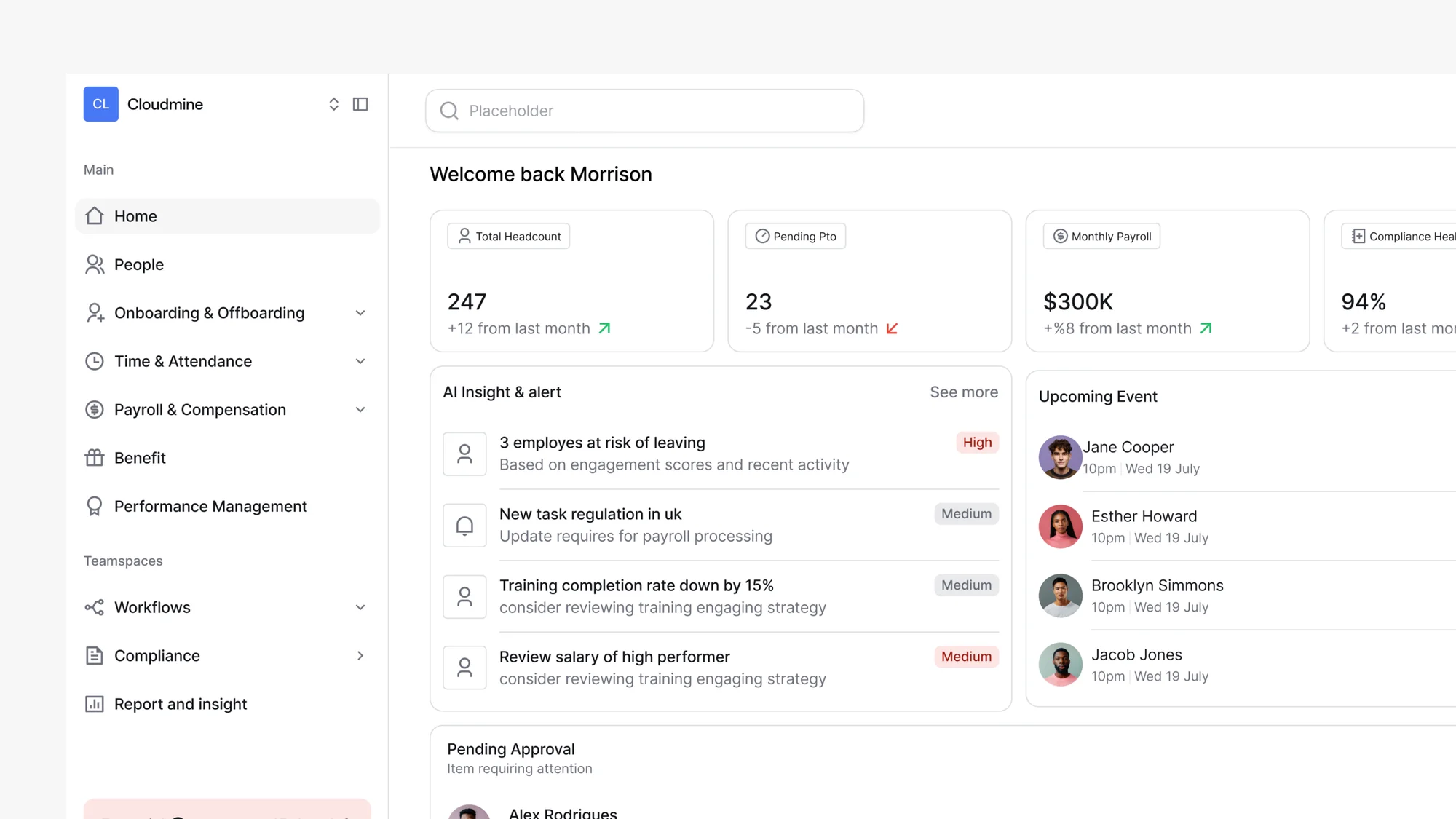Select Jacob Jones upcoming event
This screenshot has width=1456, height=819.
coord(1247,665)
